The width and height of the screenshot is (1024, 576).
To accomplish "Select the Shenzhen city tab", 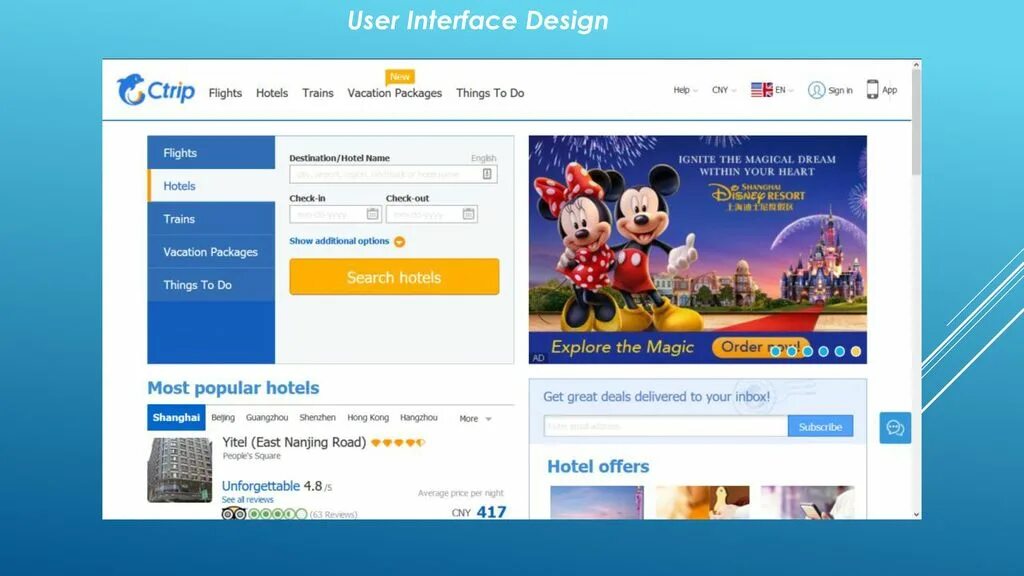I will pyautogui.click(x=317, y=417).
